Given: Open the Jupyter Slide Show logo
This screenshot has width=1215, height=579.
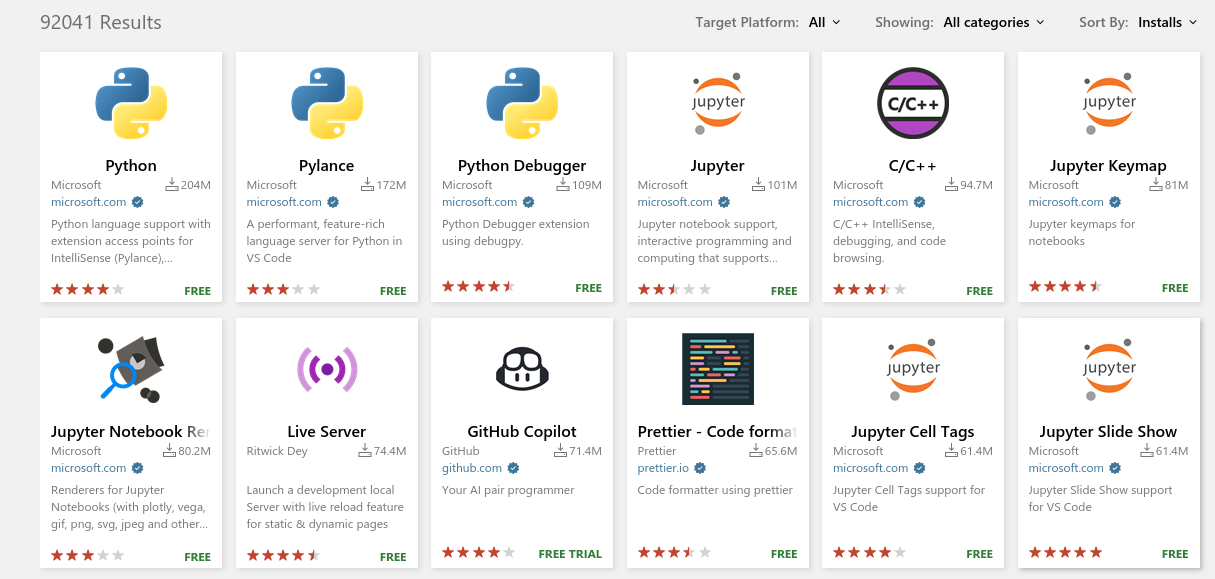Looking at the screenshot, I should (1109, 369).
